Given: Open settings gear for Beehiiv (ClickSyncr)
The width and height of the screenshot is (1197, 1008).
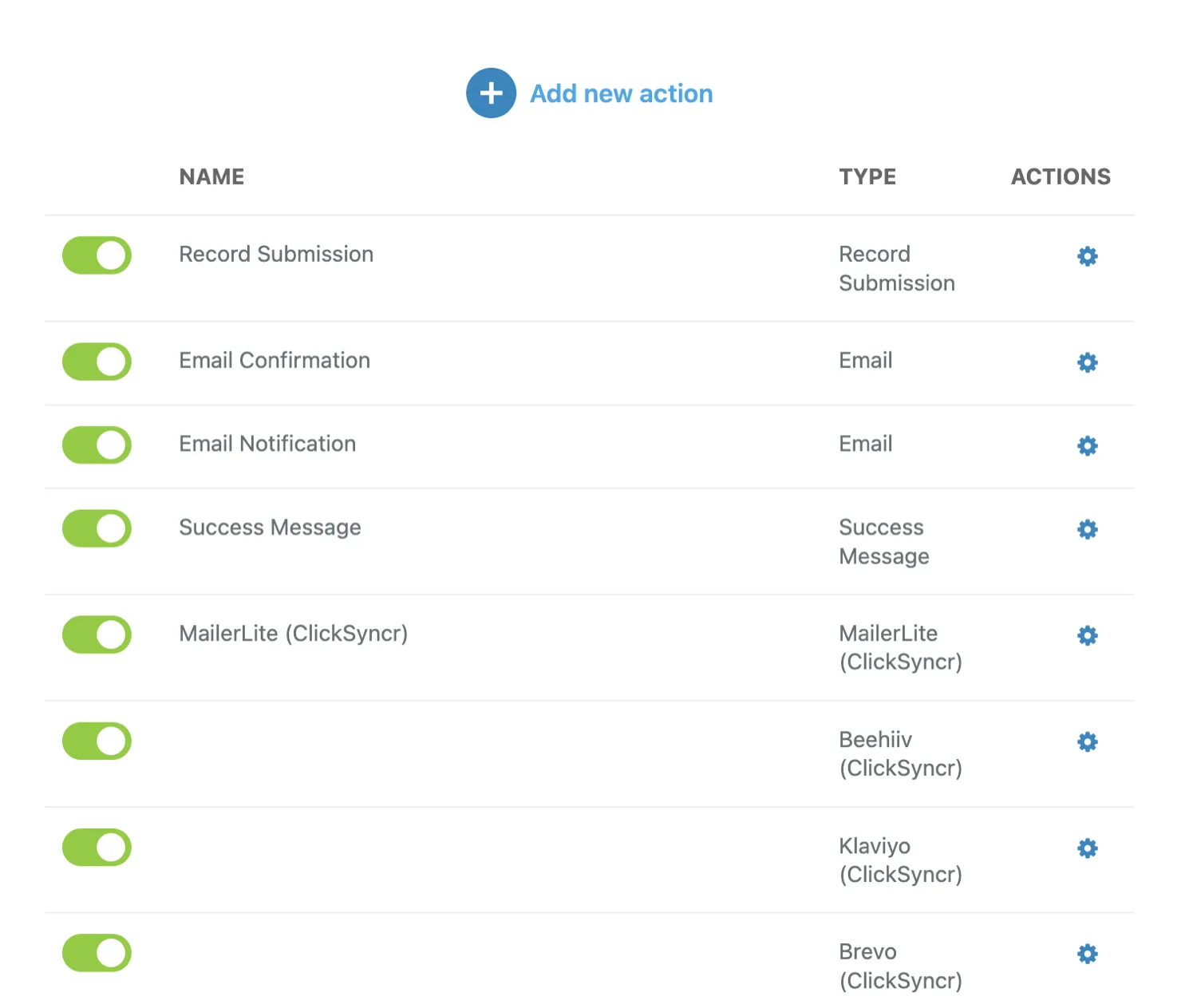Looking at the screenshot, I should (1087, 741).
